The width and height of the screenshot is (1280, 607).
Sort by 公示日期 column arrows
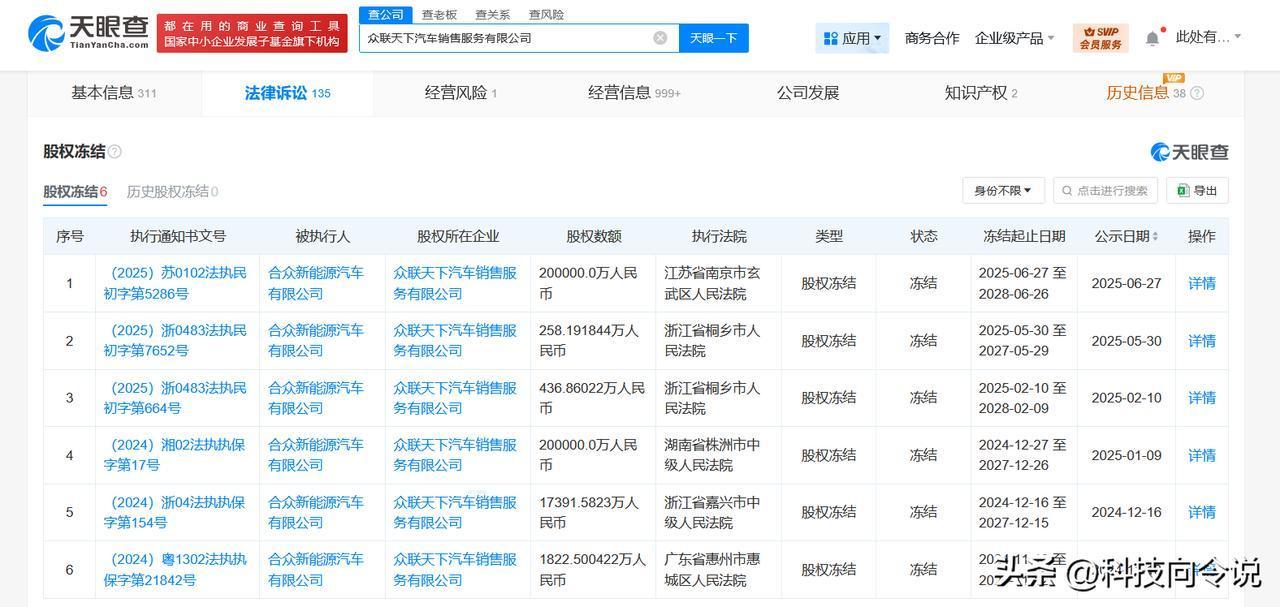click(1156, 237)
